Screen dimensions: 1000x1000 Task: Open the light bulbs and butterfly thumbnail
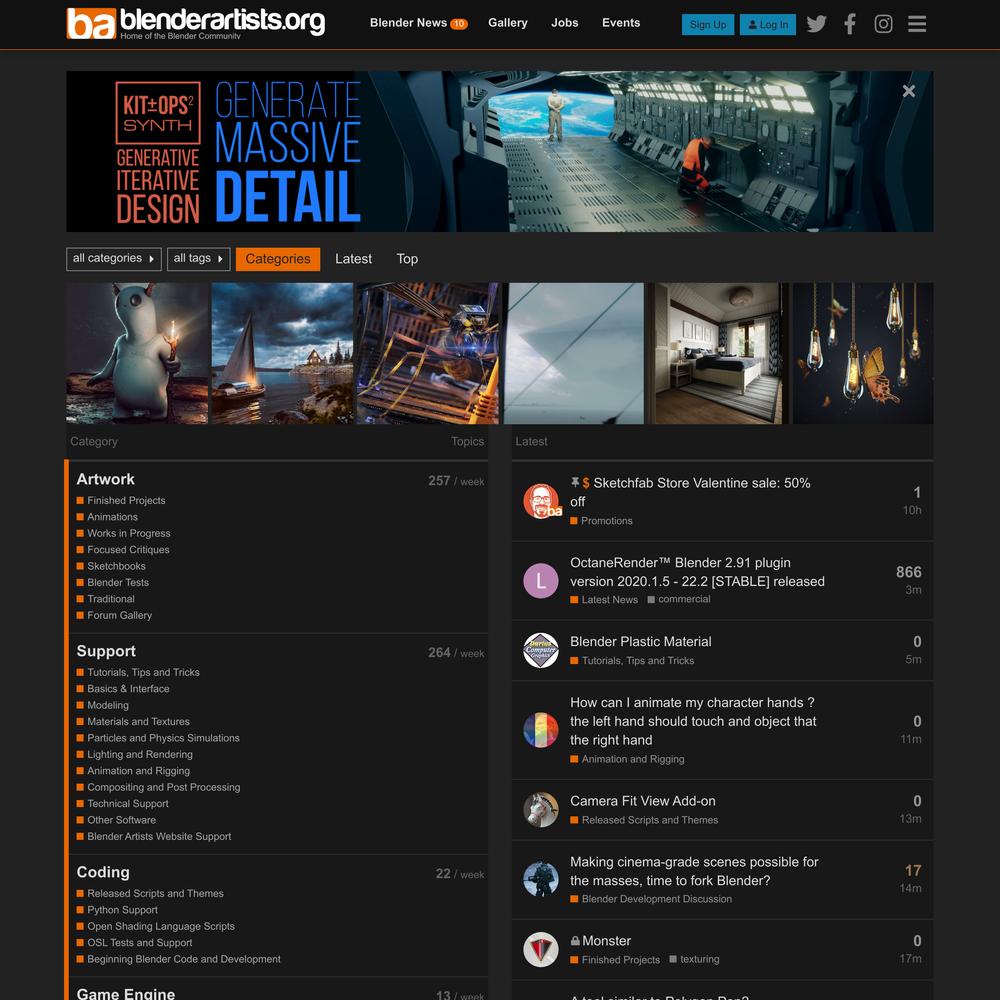[863, 353]
